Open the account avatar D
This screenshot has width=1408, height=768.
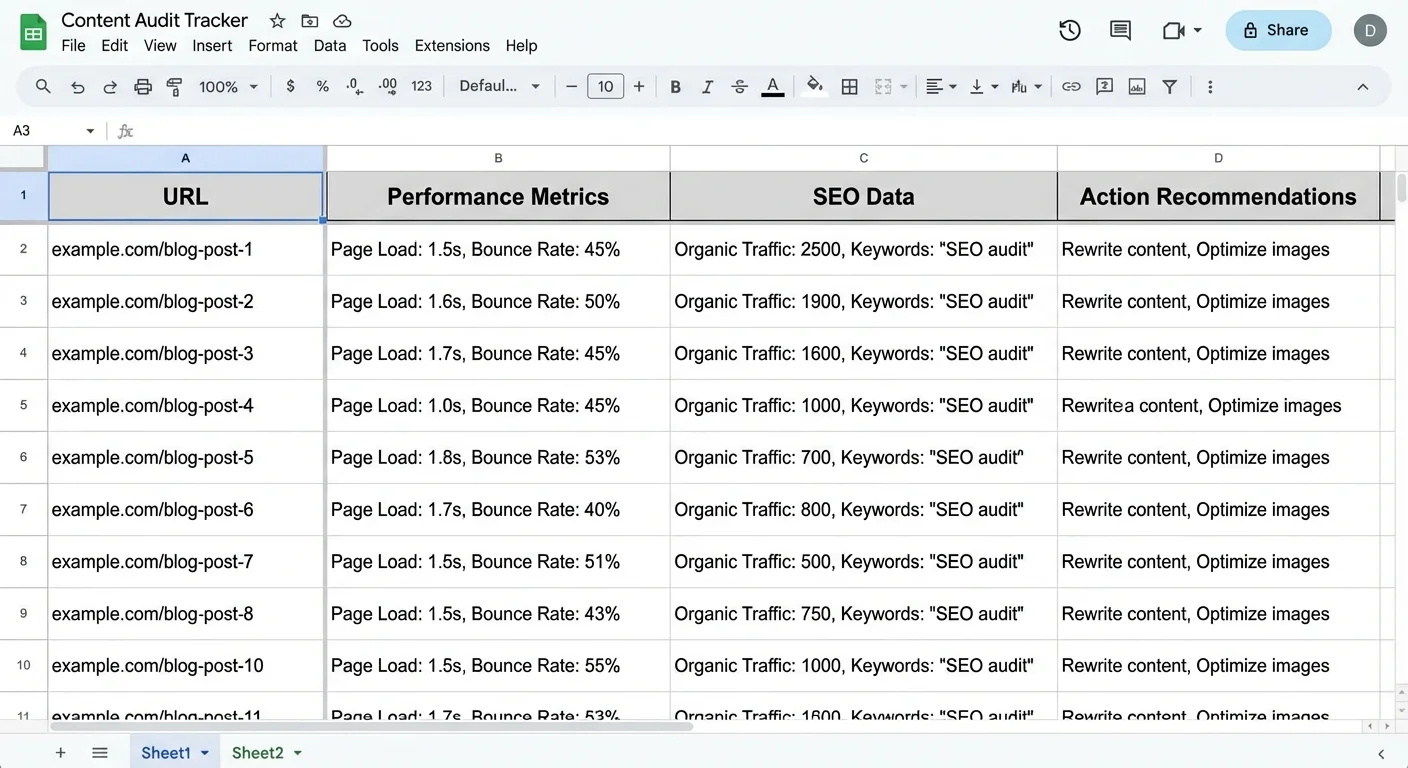(1370, 31)
